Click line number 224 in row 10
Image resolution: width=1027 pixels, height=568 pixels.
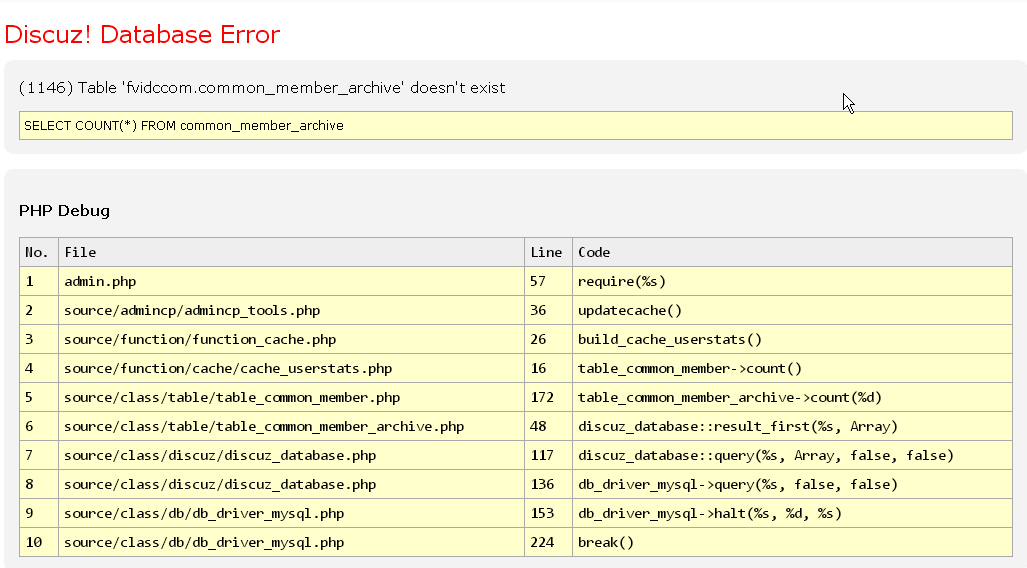pos(542,542)
